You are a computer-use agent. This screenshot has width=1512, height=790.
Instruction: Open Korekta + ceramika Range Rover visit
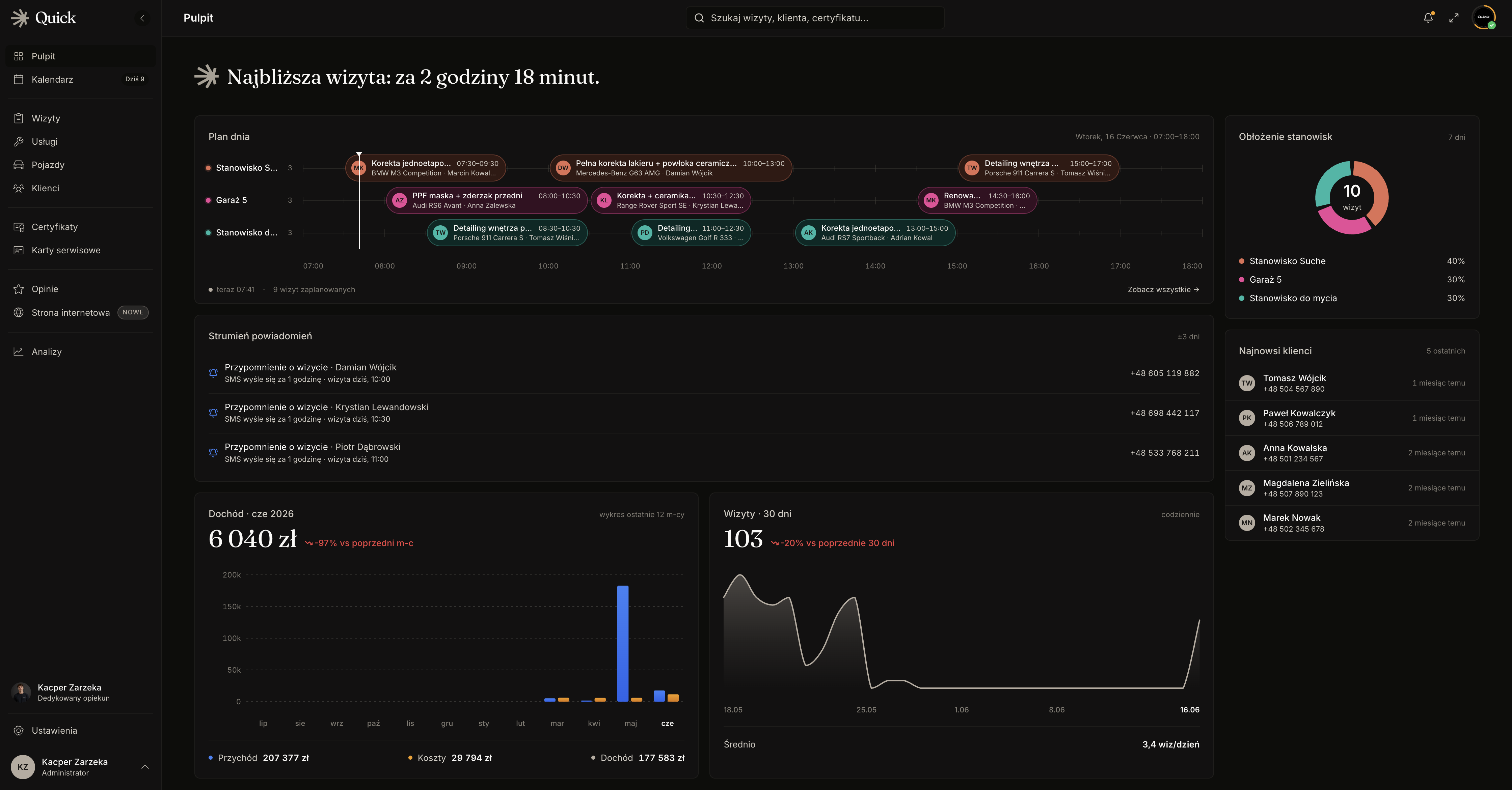(x=671, y=200)
